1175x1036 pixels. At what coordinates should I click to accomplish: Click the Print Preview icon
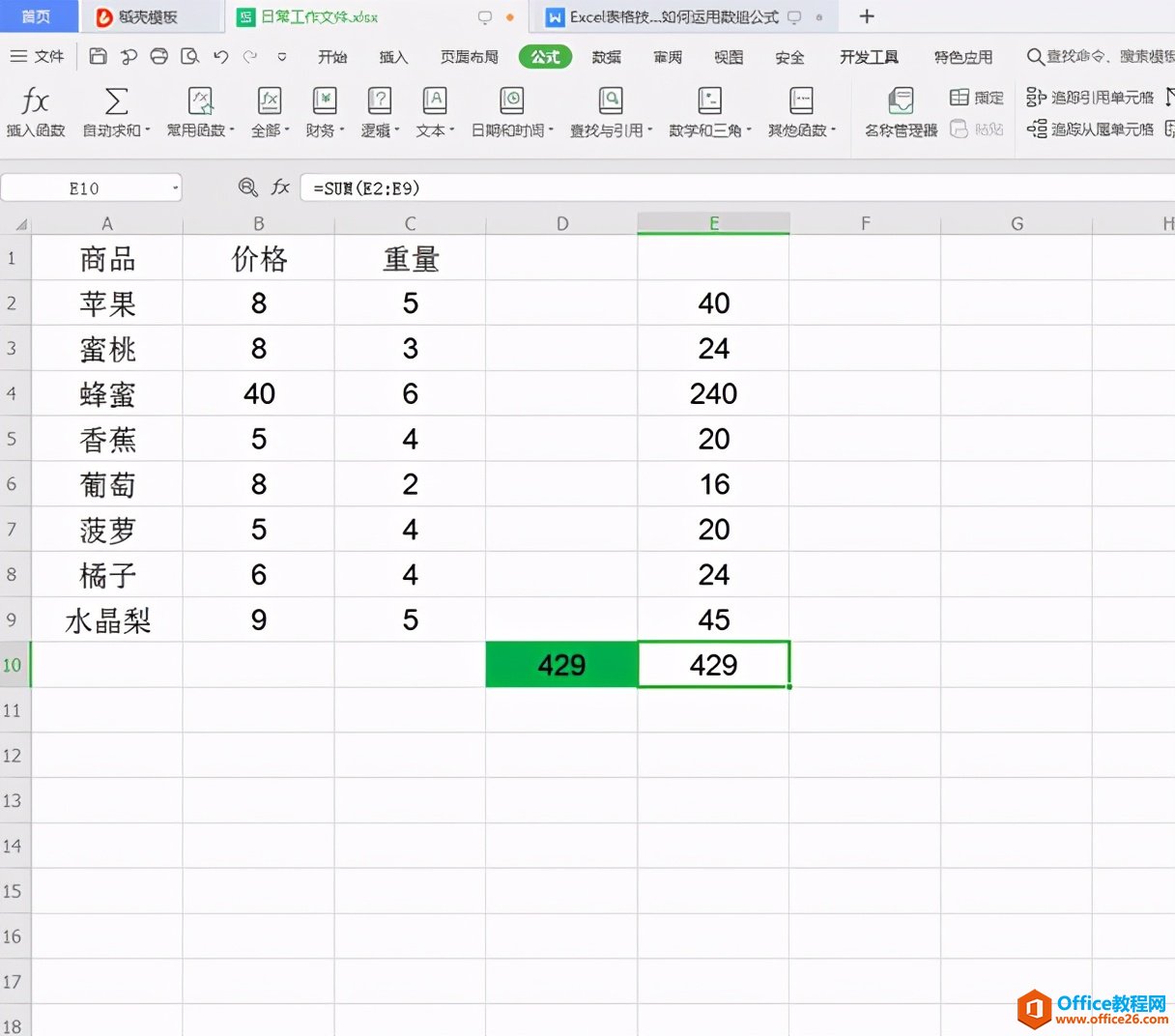tap(190, 56)
